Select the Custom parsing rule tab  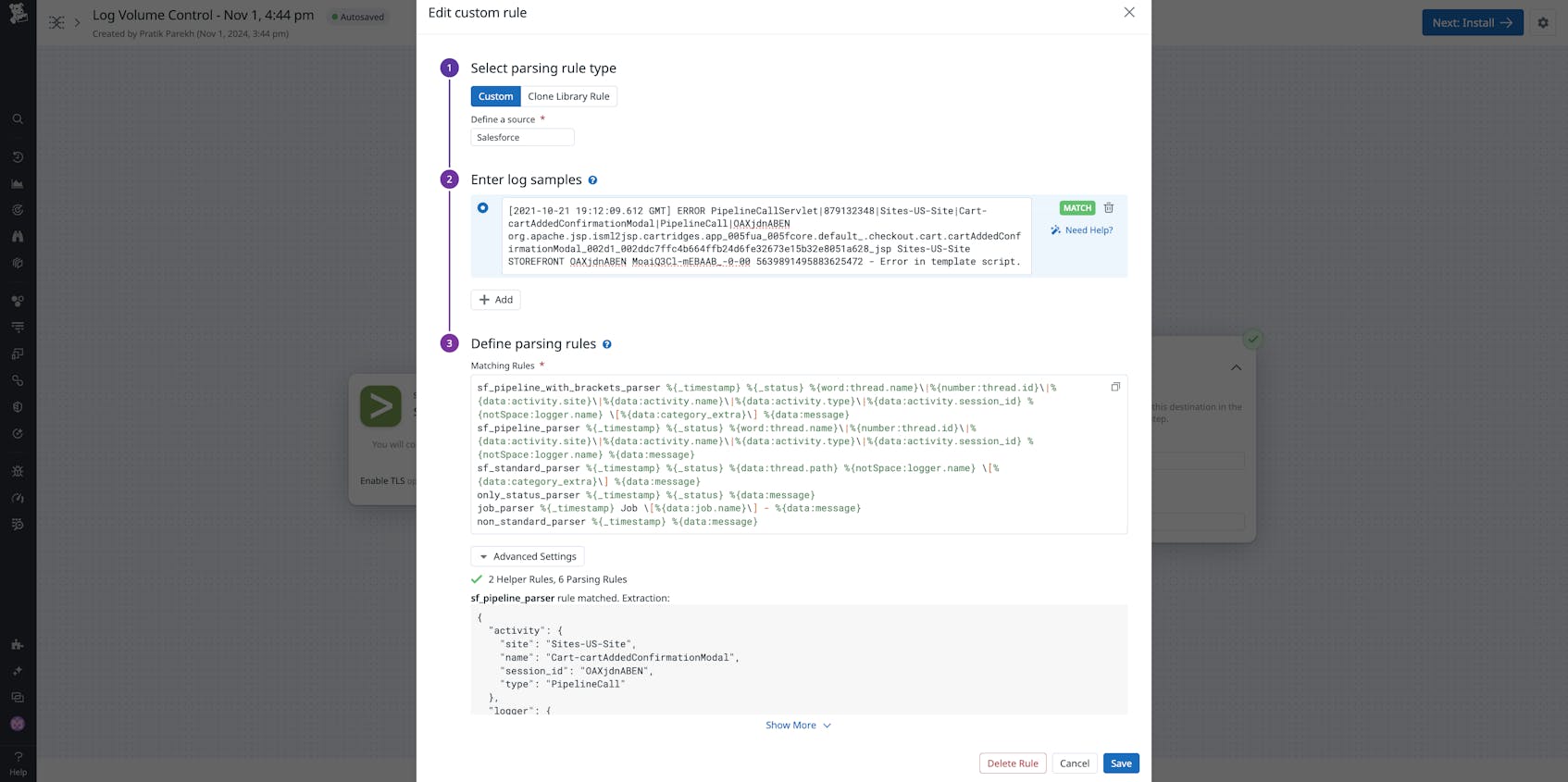[x=495, y=96]
